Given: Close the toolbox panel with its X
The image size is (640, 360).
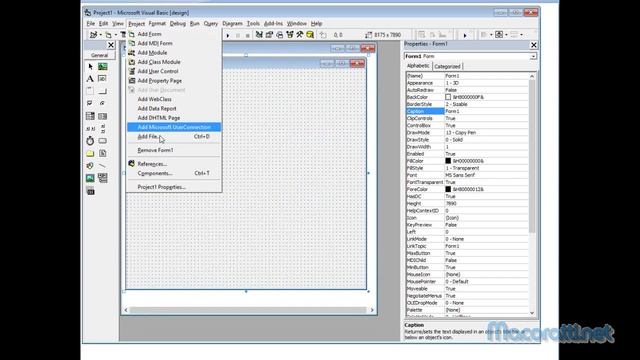Looking at the screenshot, I should (111, 45).
